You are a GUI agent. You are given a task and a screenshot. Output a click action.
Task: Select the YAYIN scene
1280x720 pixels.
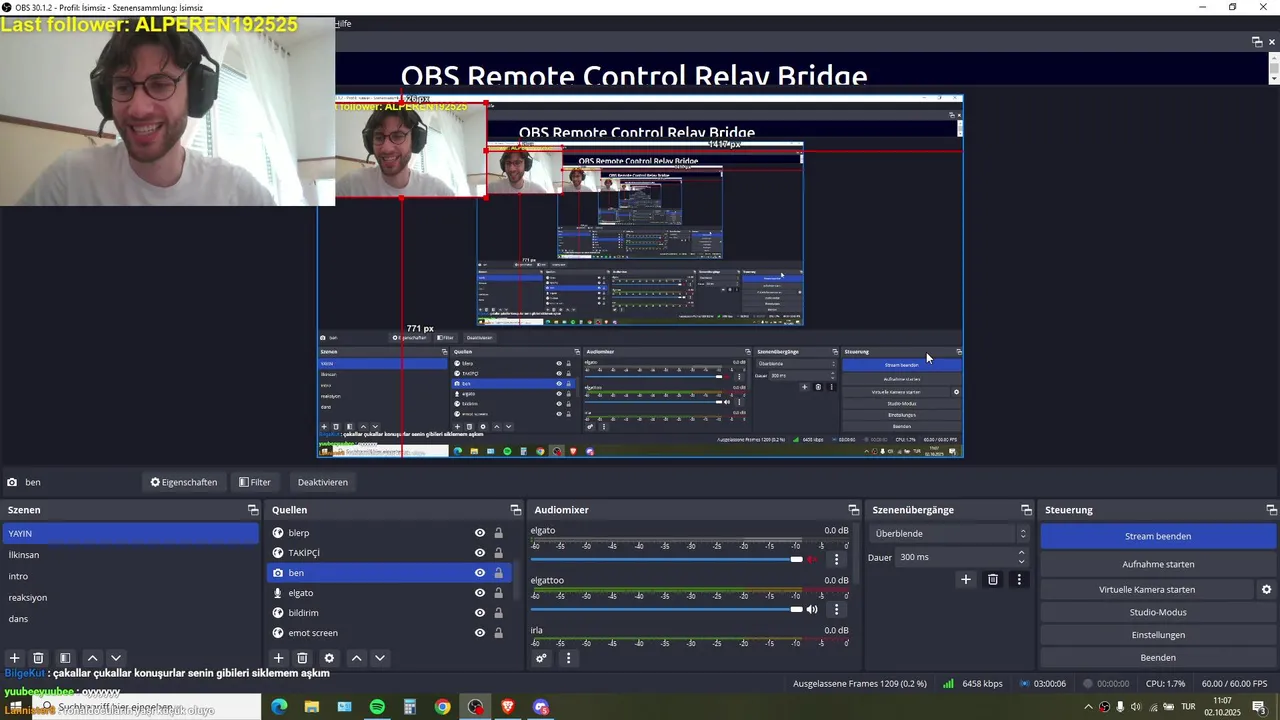pyautogui.click(x=131, y=534)
